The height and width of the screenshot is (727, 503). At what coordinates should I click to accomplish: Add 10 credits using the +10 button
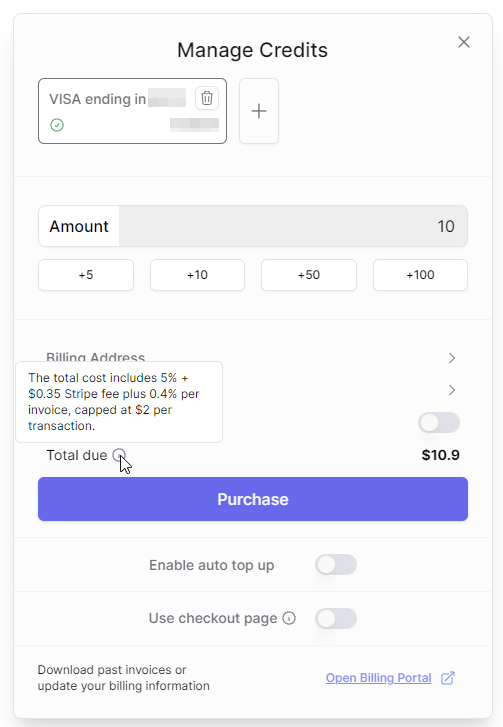(x=197, y=275)
